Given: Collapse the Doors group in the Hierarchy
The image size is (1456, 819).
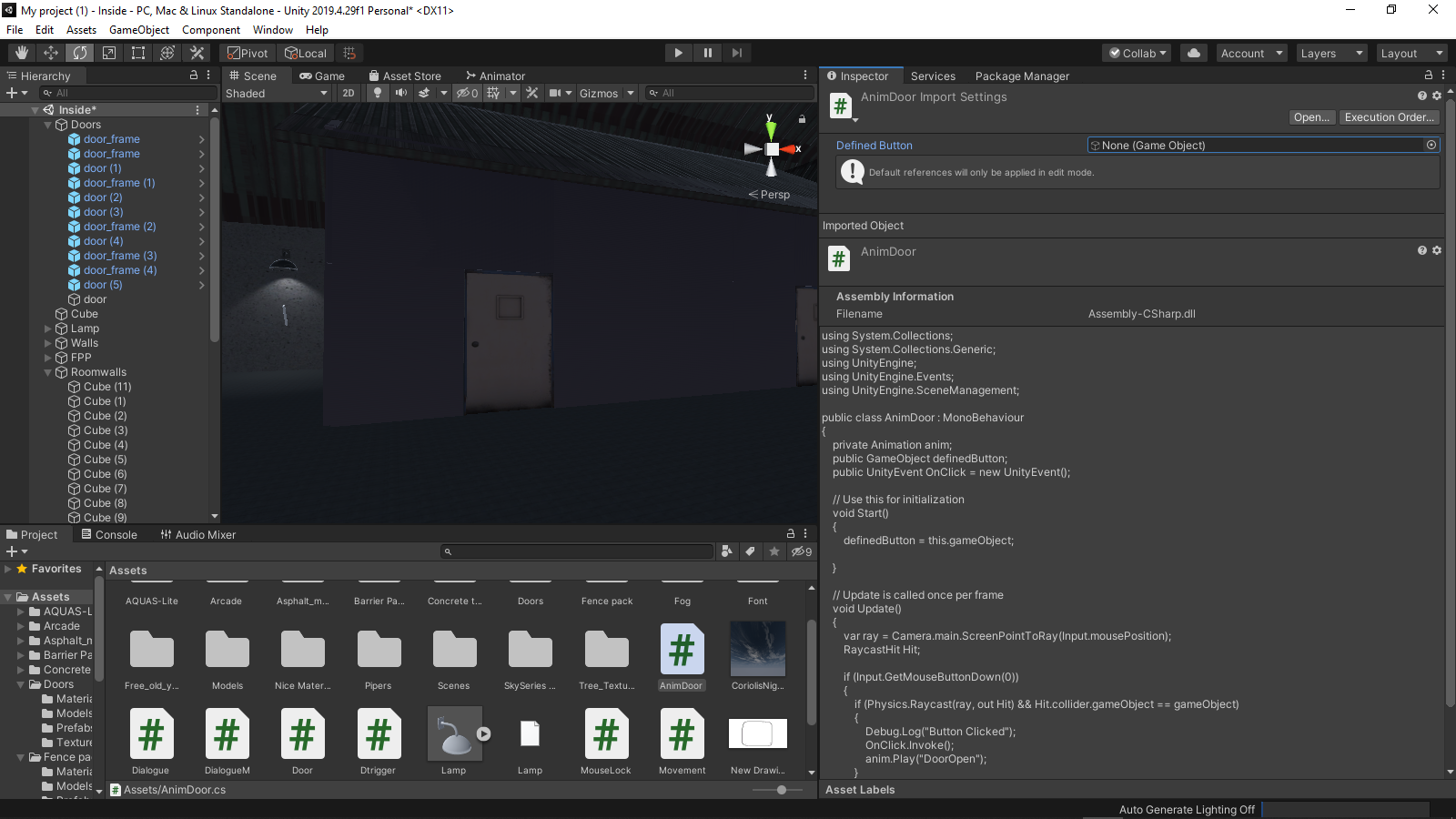Looking at the screenshot, I should [48, 125].
